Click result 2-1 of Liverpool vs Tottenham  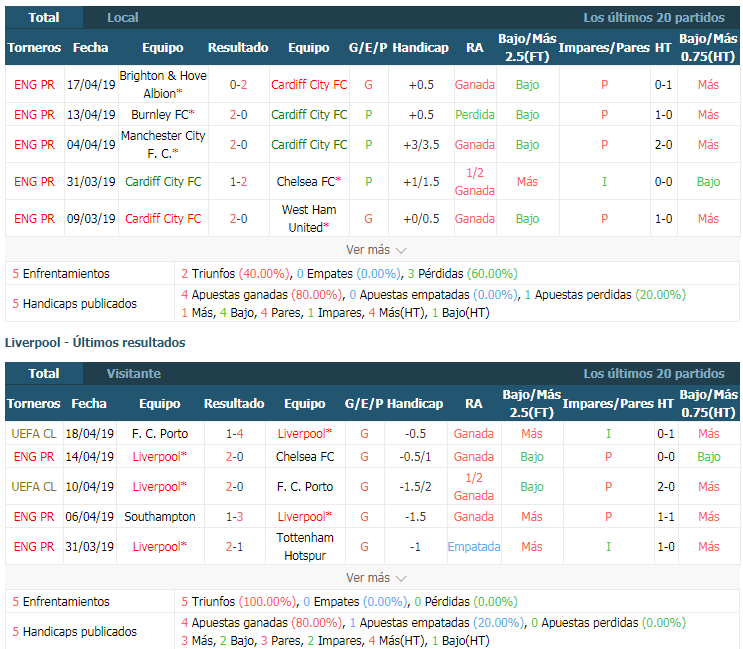coord(235,546)
